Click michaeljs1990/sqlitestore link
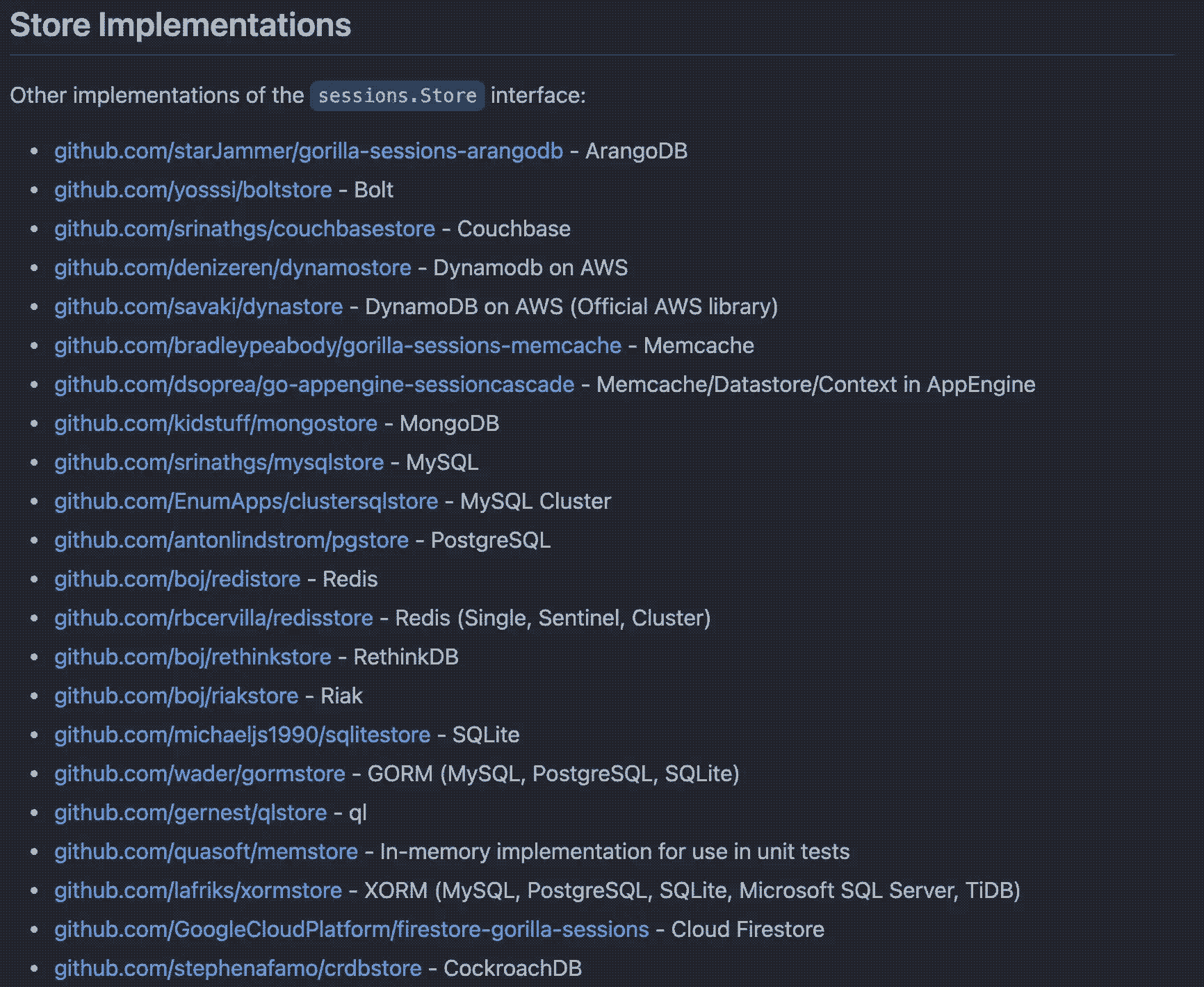This screenshot has width=1204, height=987. tap(243, 735)
